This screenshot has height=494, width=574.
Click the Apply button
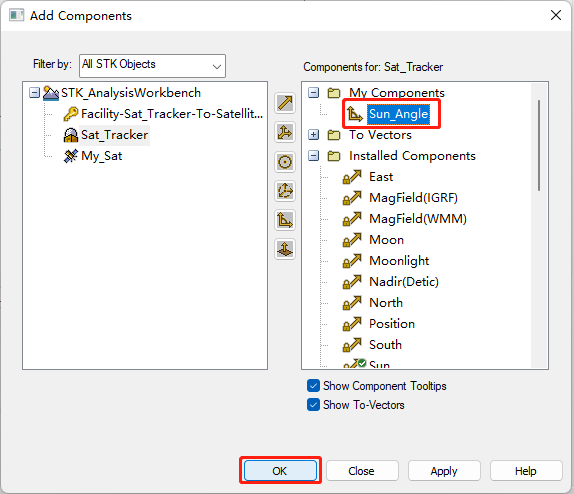(444, 471)
